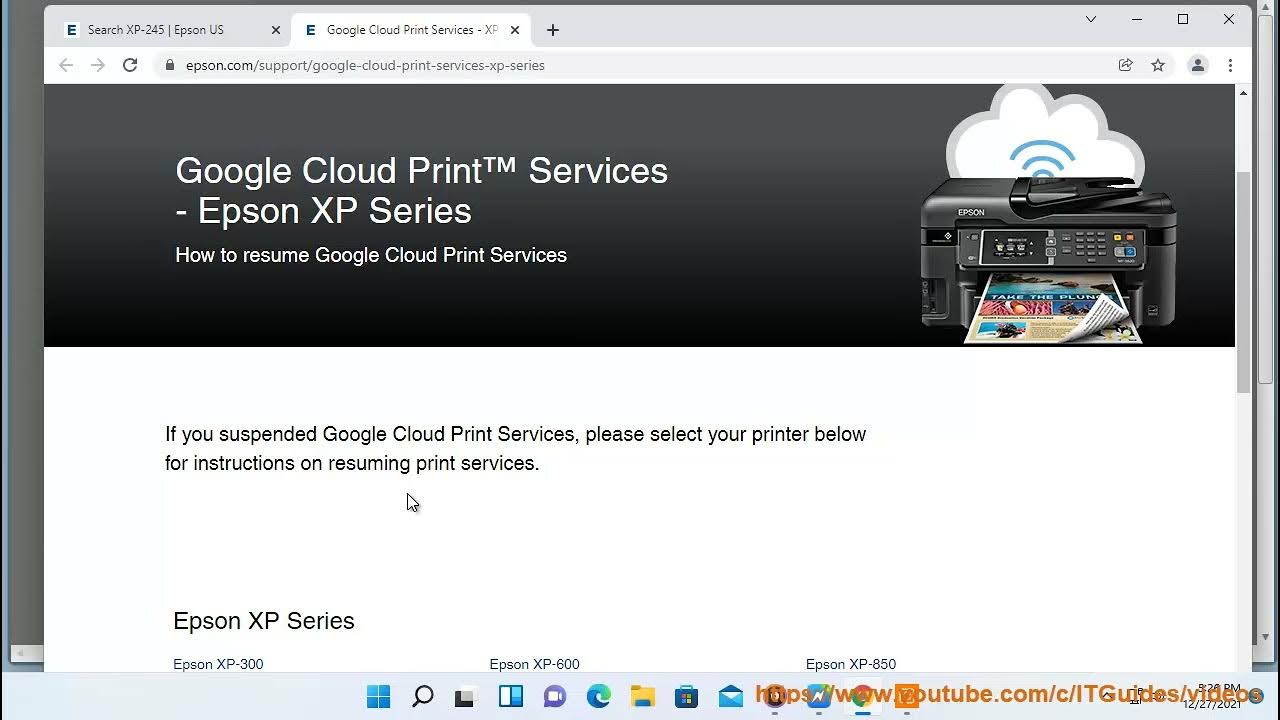
Task: Click the Google Cloud Print Services banner title
Action: click(x=421, y=190)
